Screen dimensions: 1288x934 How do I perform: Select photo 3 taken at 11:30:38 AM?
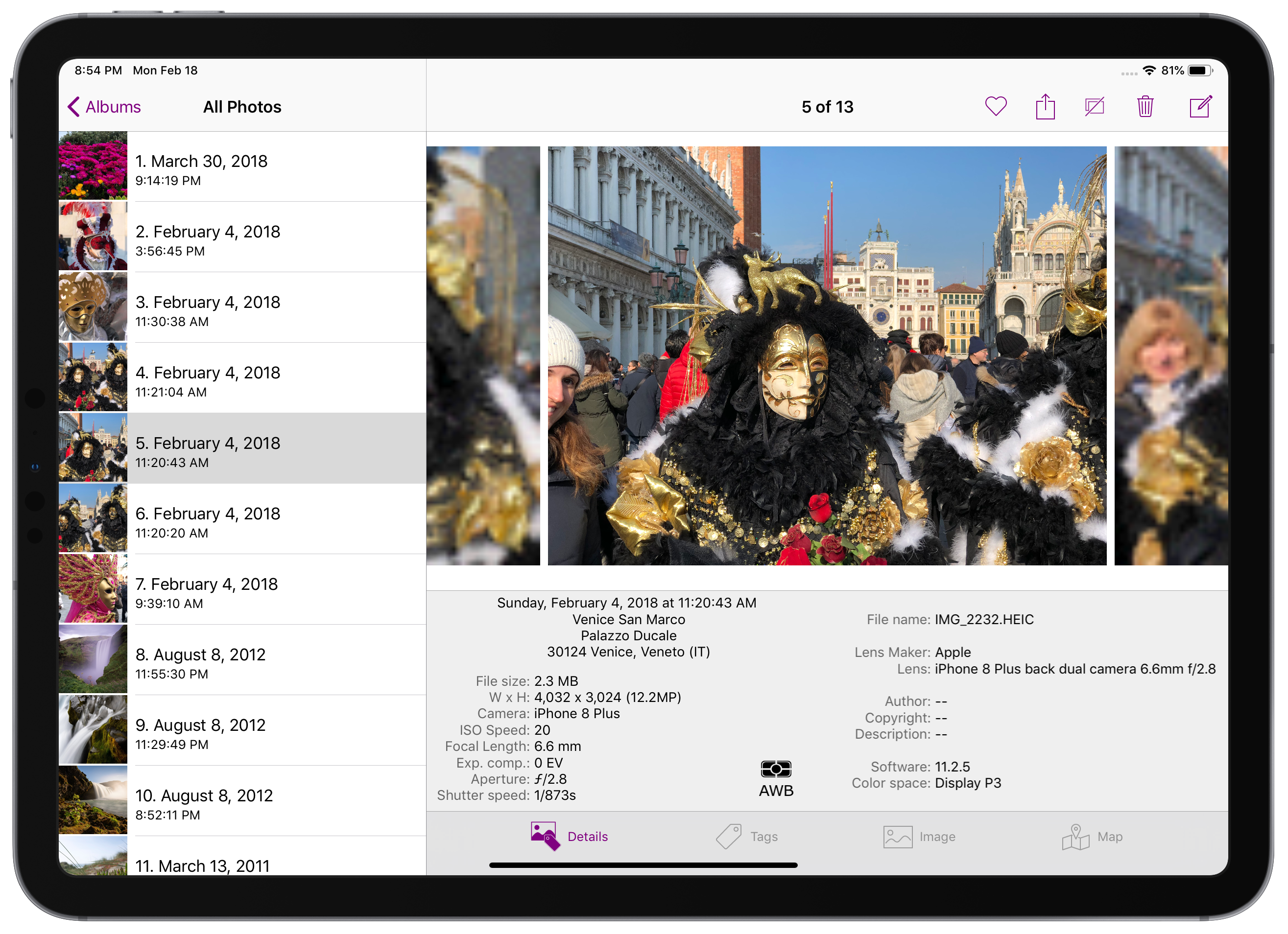point(242,308)
